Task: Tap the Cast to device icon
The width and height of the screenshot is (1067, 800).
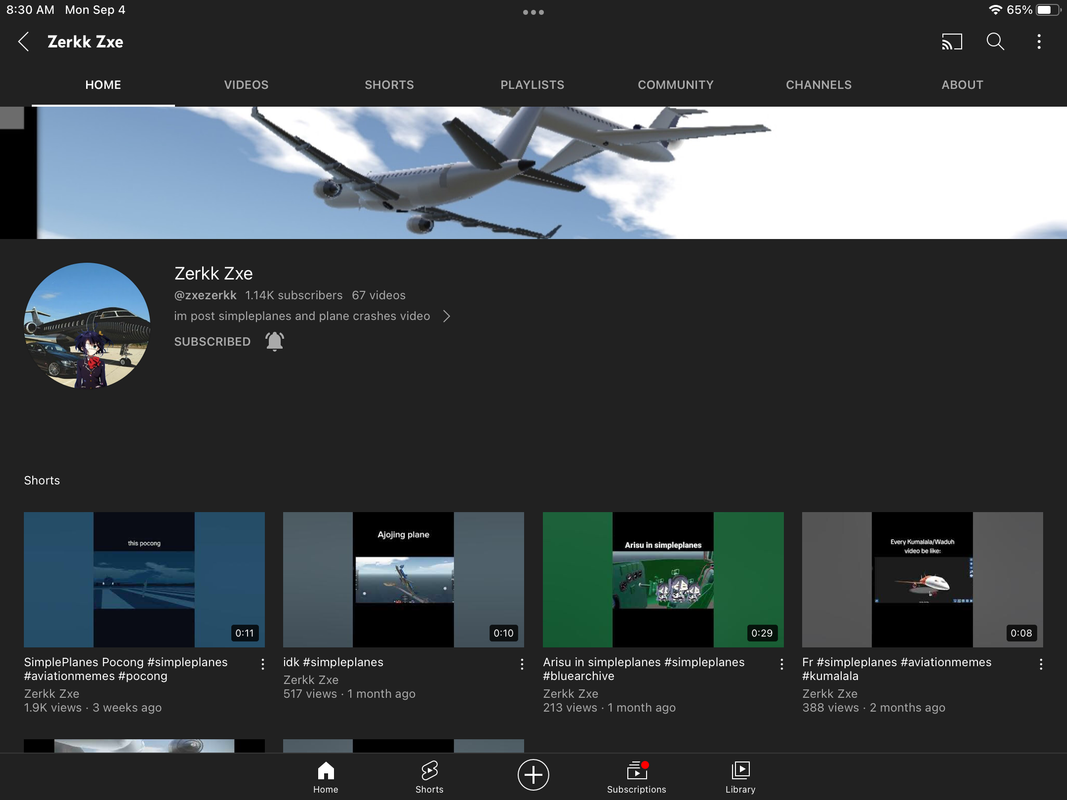Action: coord(951,41)
